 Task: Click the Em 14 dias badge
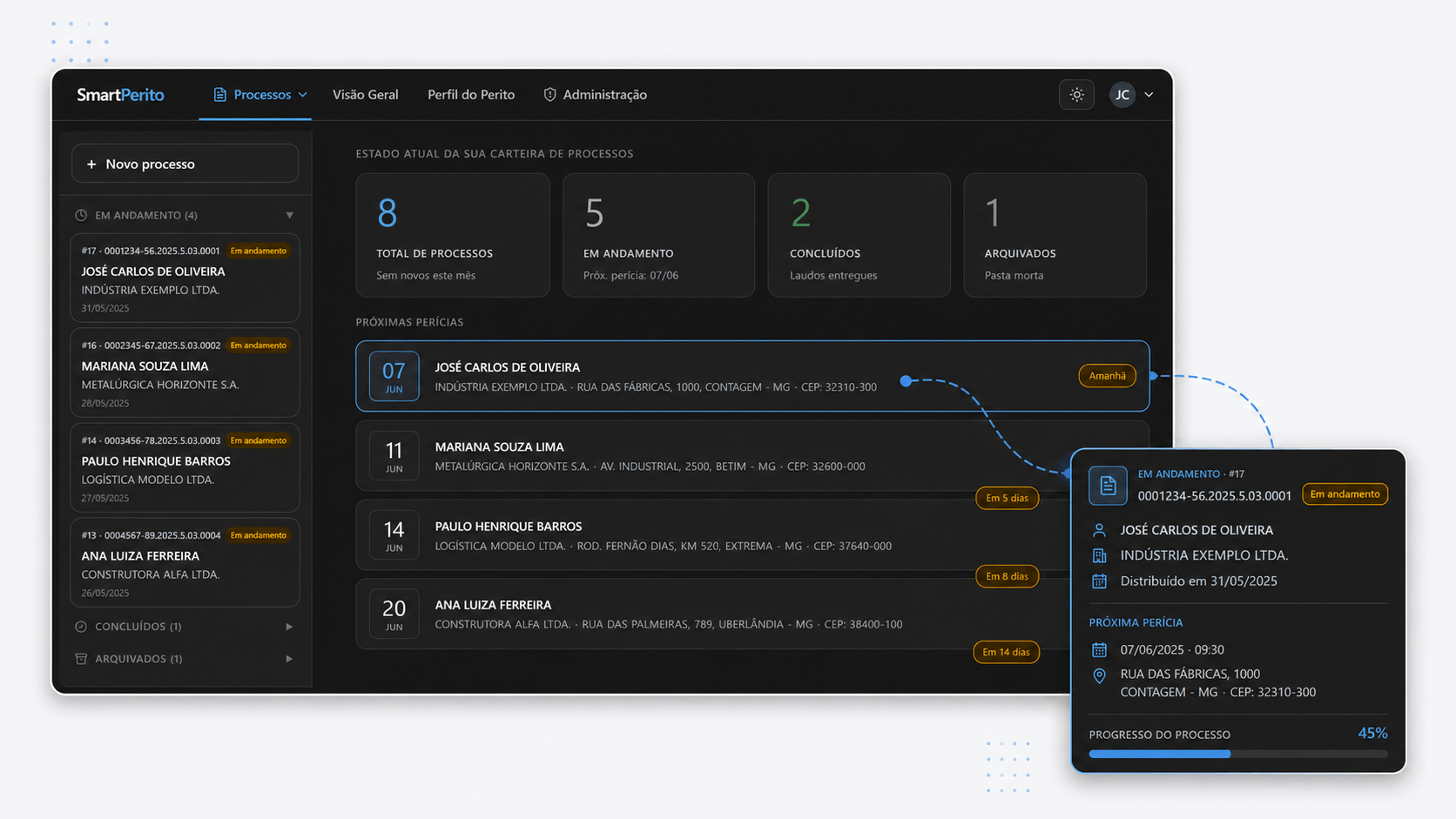click(x=1006, y=652)
